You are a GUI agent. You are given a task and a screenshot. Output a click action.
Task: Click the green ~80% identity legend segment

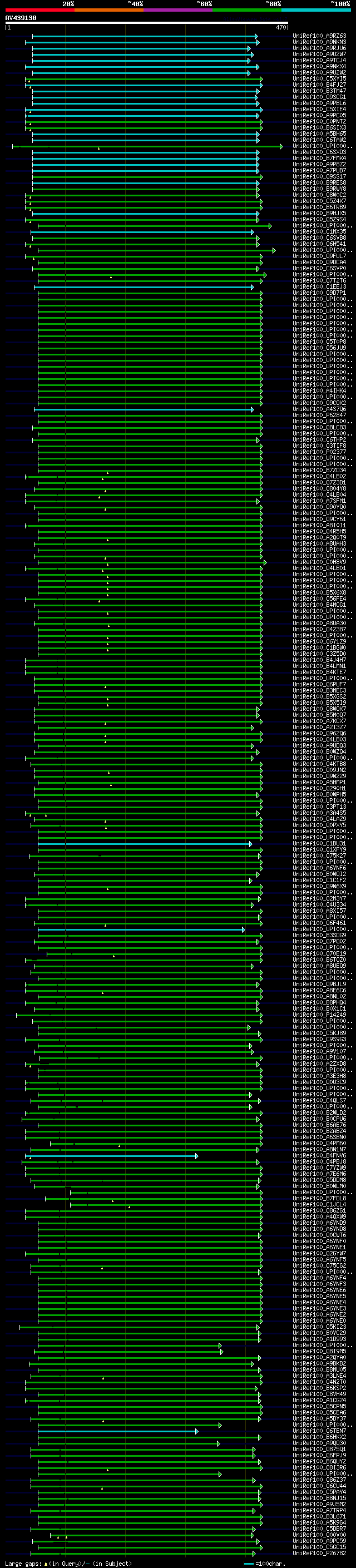[x=247, y=10]
